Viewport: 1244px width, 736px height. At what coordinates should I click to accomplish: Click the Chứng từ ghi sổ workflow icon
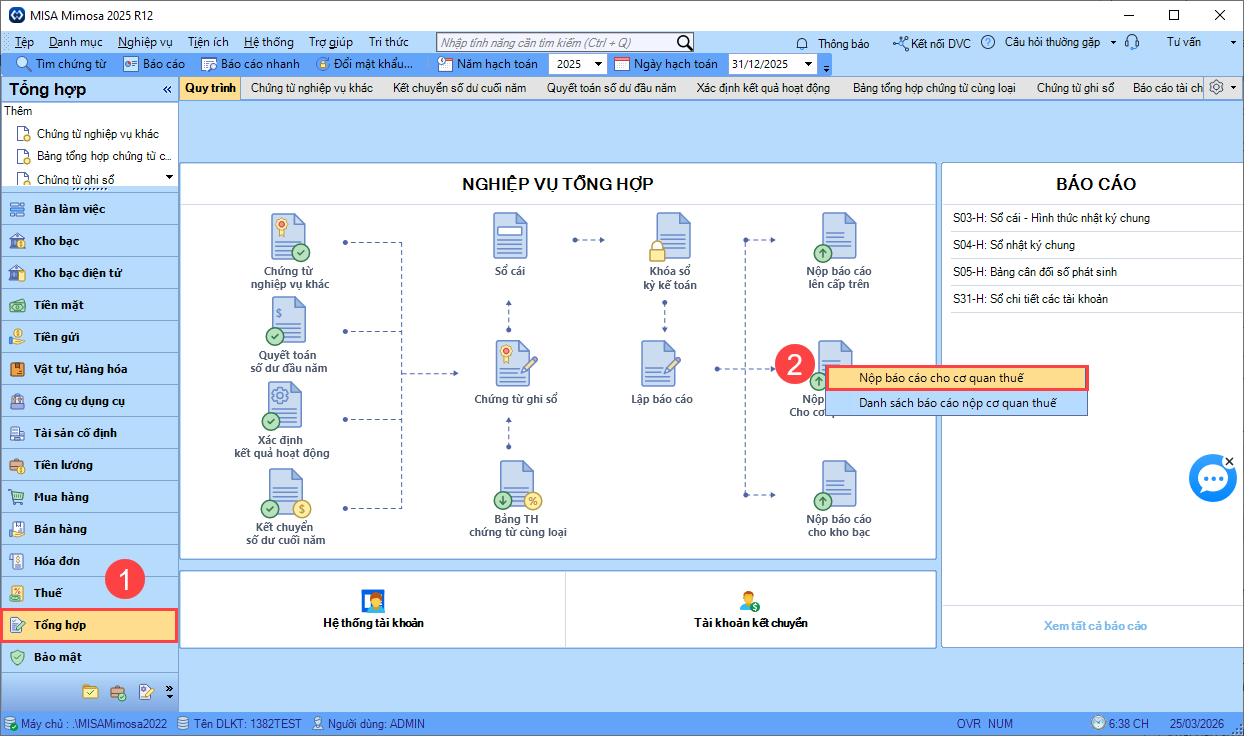coord(515,365)
